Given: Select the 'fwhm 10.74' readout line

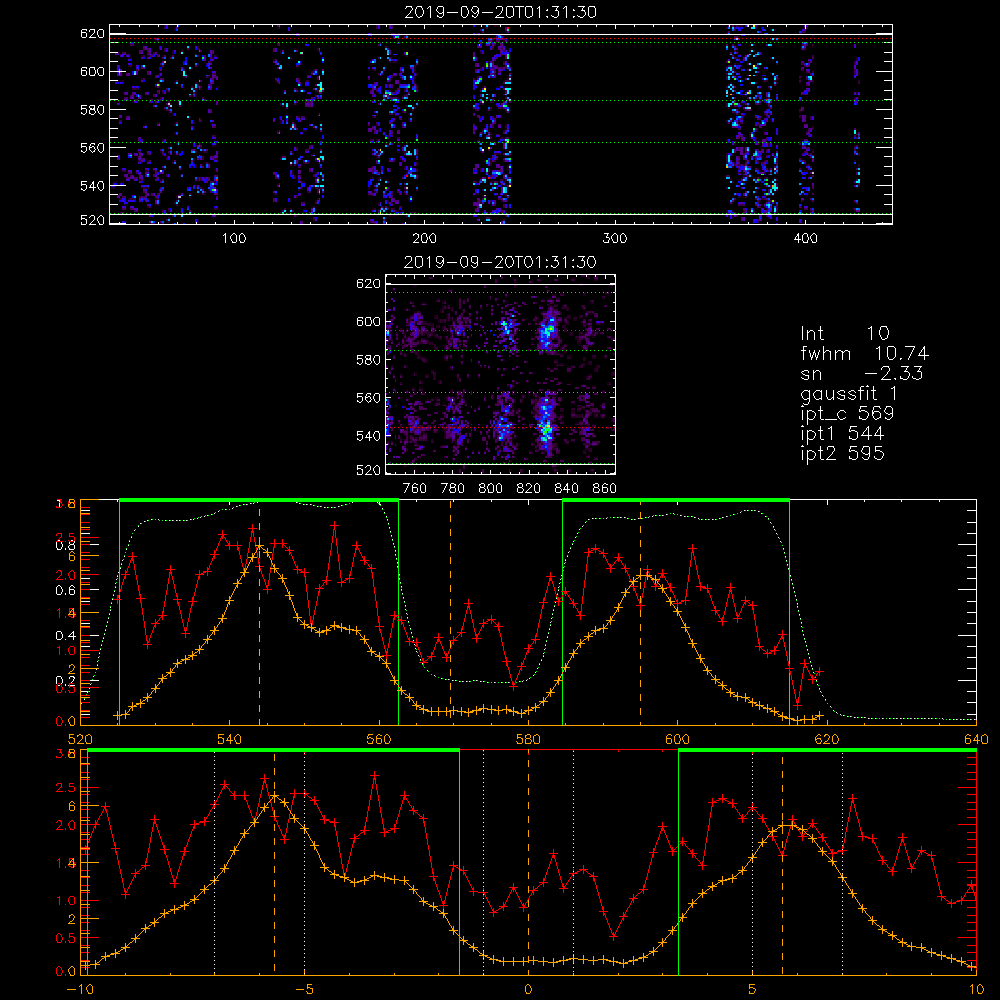Looking at the screenshot, I should [864, 353].
